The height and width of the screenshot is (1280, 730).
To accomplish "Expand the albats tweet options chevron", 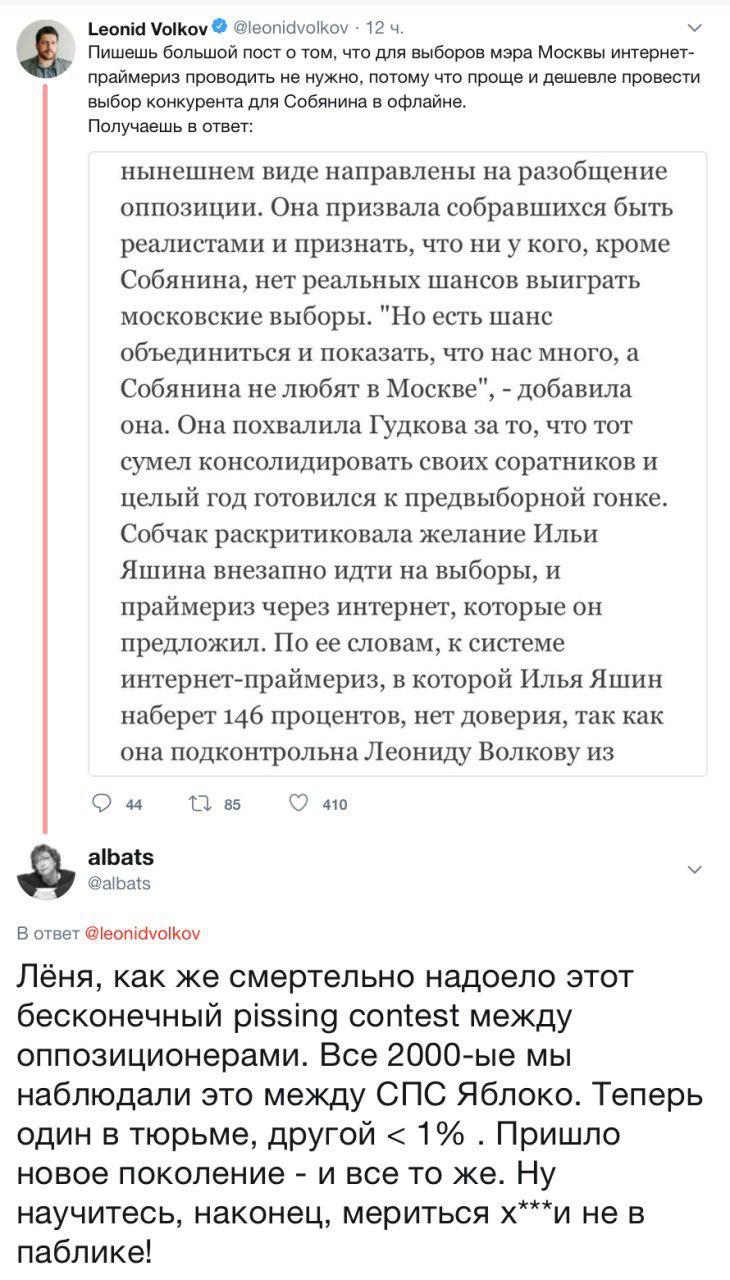I will point(697,869).
